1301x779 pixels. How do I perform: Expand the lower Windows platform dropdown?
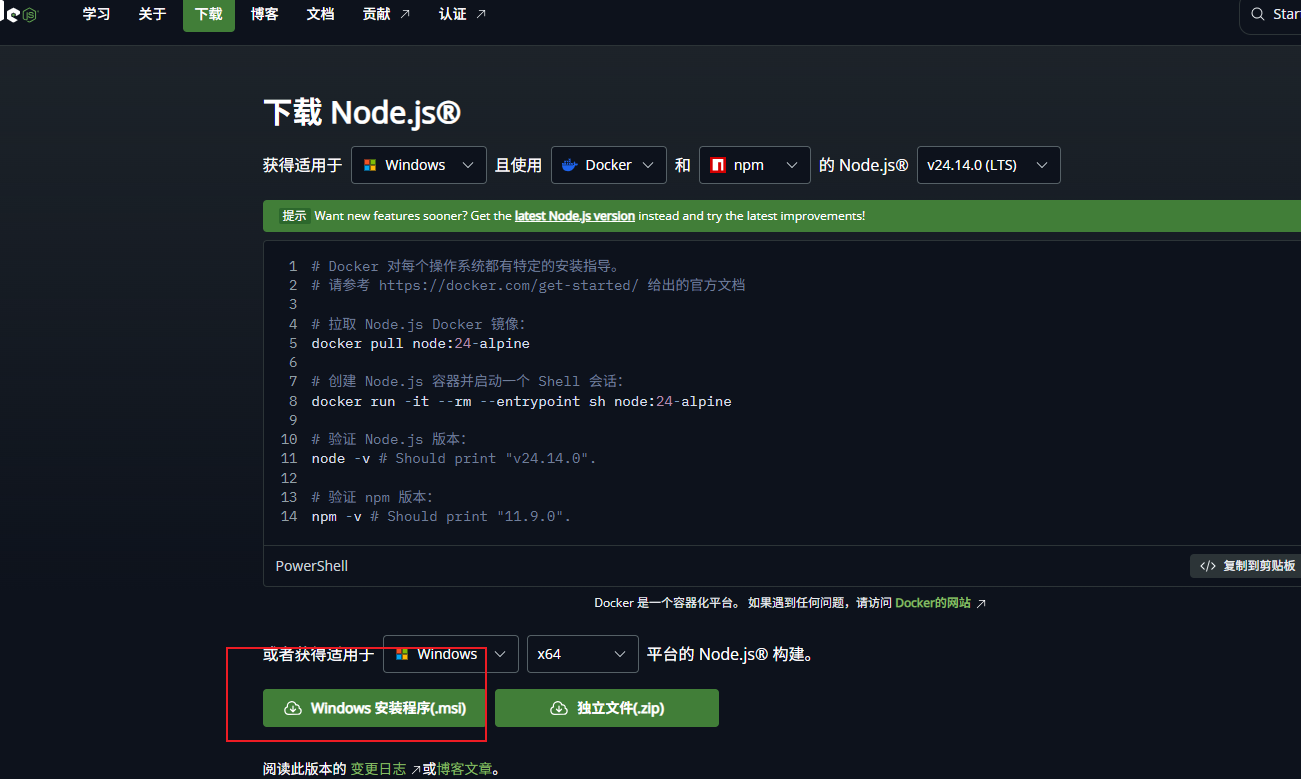(x=451, y=654)
